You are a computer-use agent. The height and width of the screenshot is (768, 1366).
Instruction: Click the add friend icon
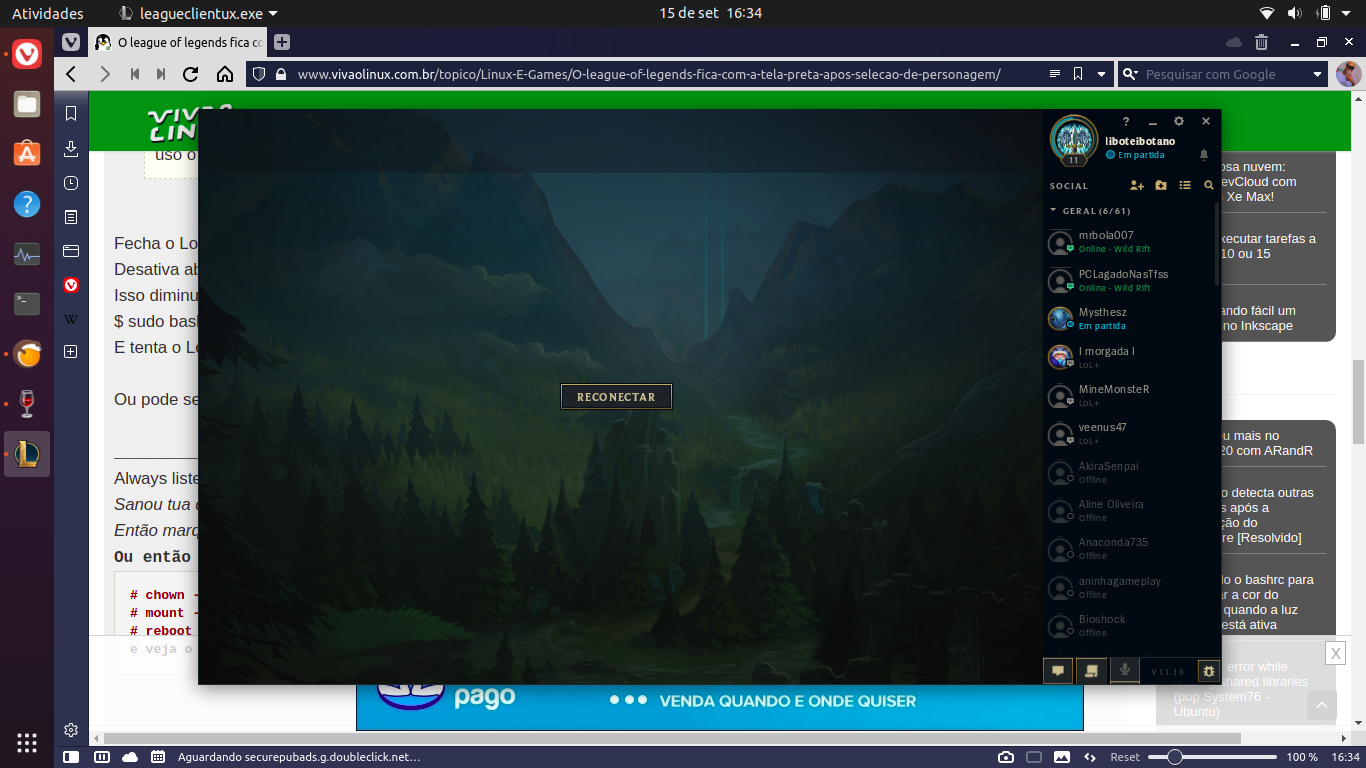1136,185
